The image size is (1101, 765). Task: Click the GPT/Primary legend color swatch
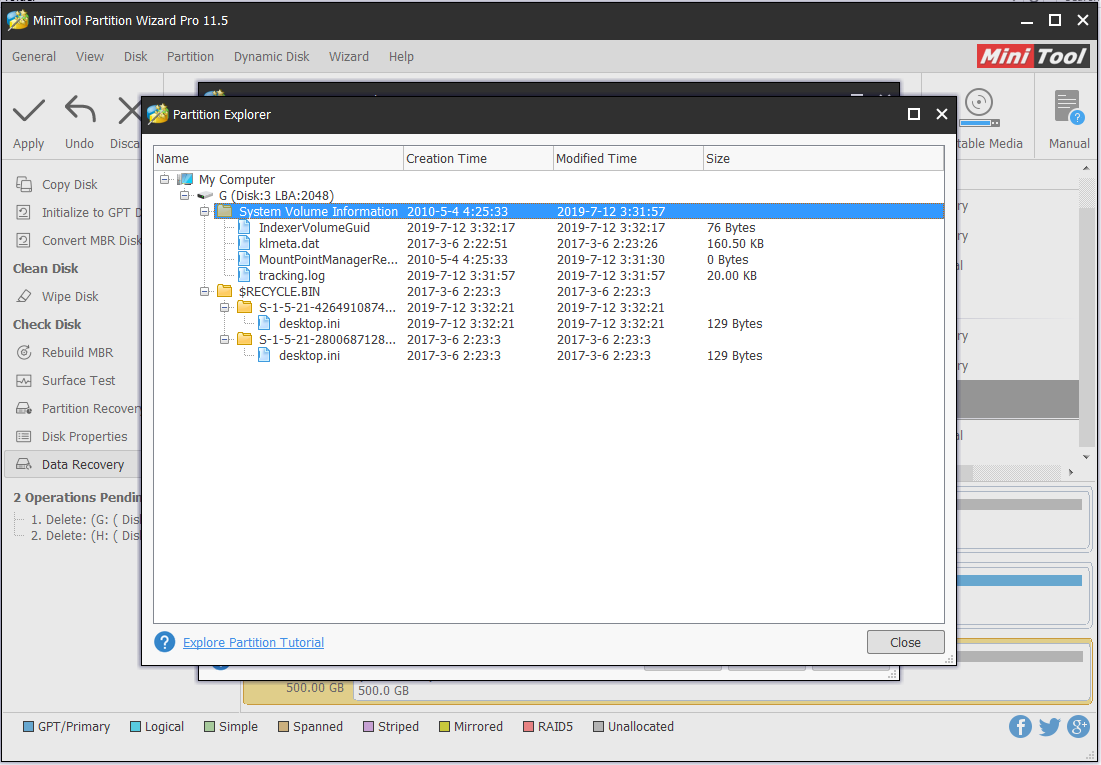(28, 726)
